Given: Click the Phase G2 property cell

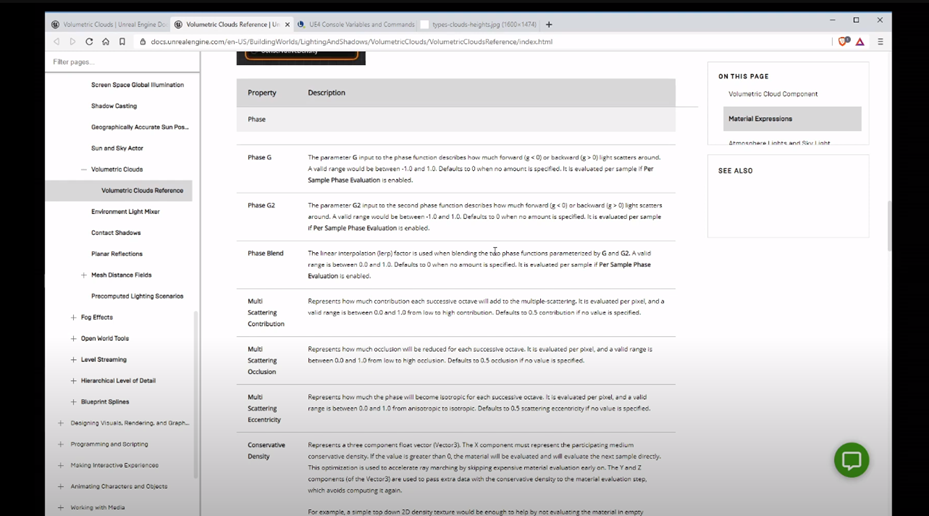Looking at the screenshot, I should click(x=261, y=206).
